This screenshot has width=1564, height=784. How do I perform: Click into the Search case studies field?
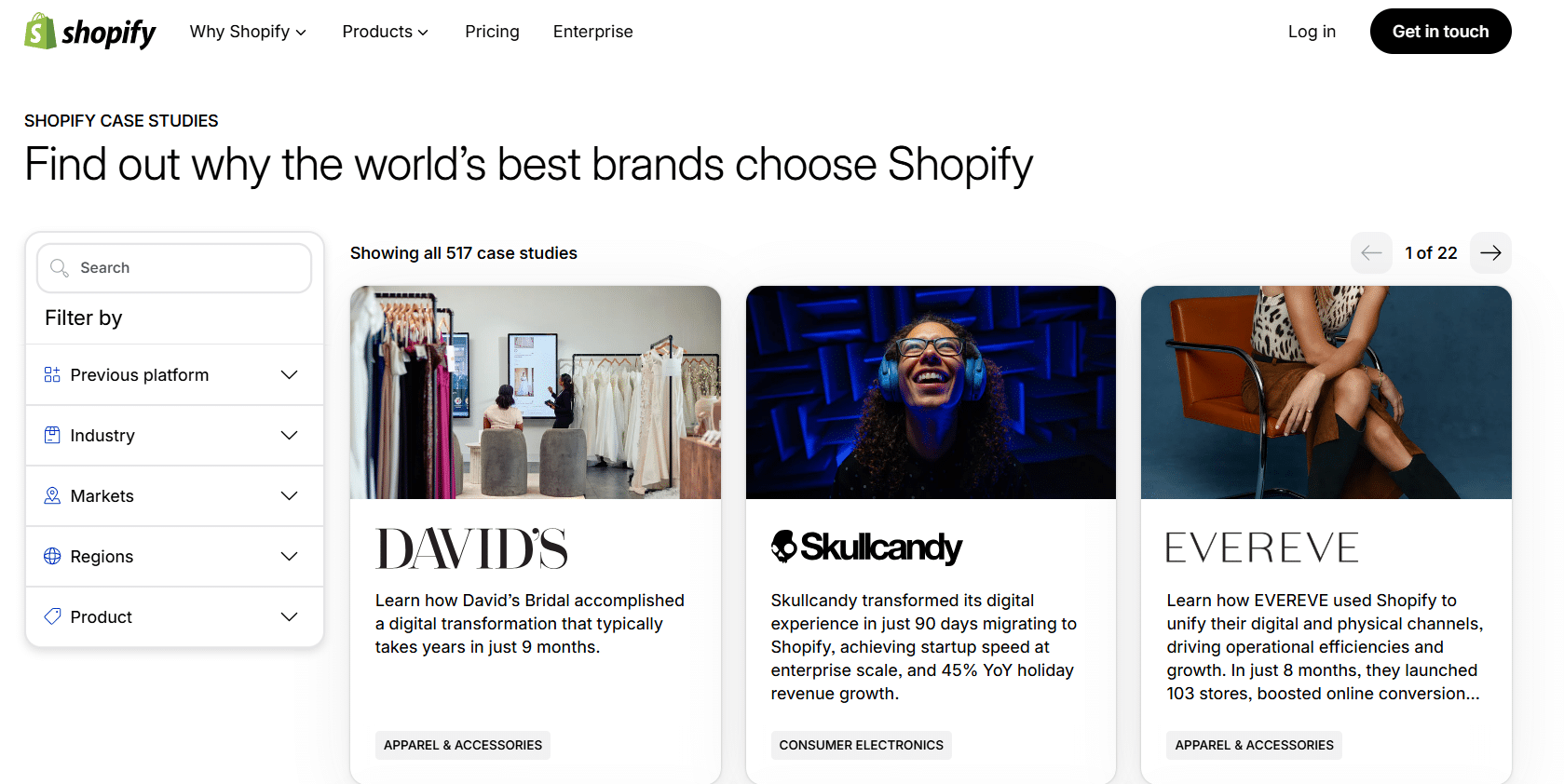click(x=174, y=268)
